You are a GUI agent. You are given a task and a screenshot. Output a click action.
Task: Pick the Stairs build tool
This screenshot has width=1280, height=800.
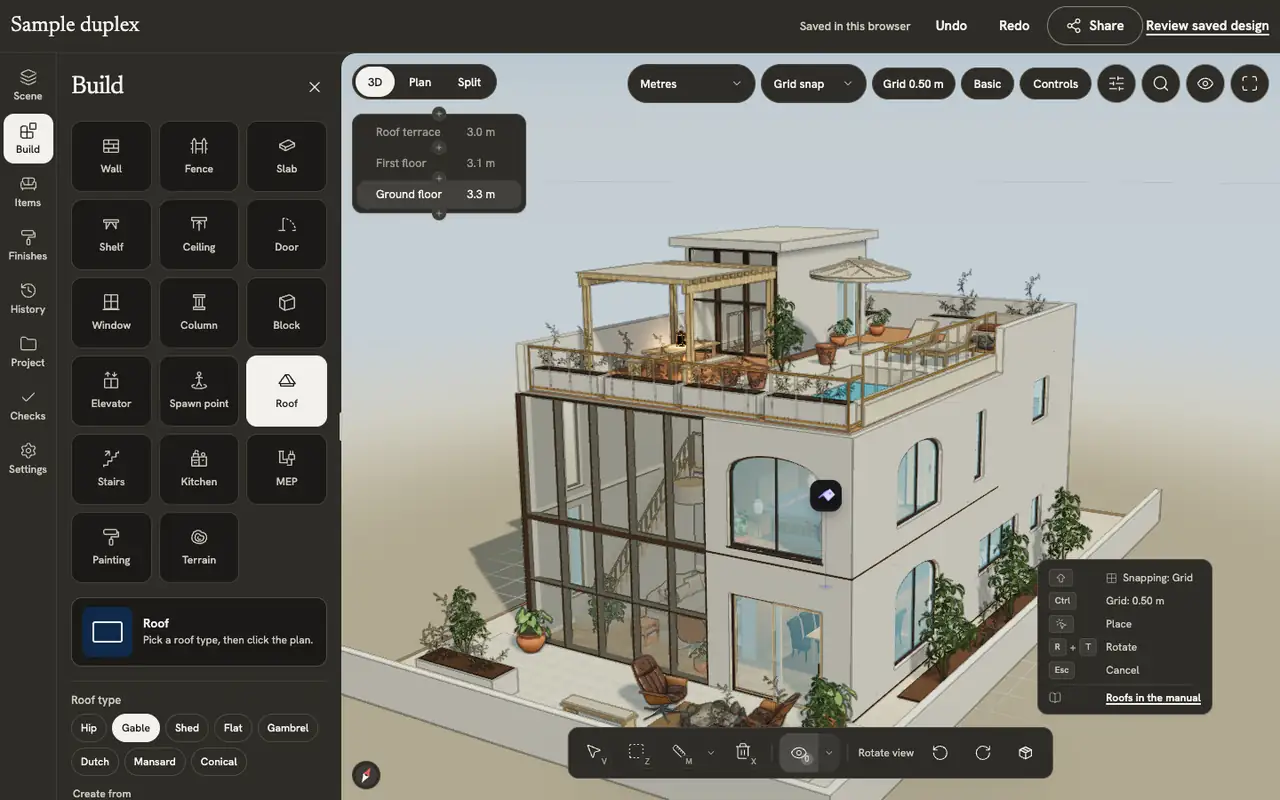pos(111,469)
